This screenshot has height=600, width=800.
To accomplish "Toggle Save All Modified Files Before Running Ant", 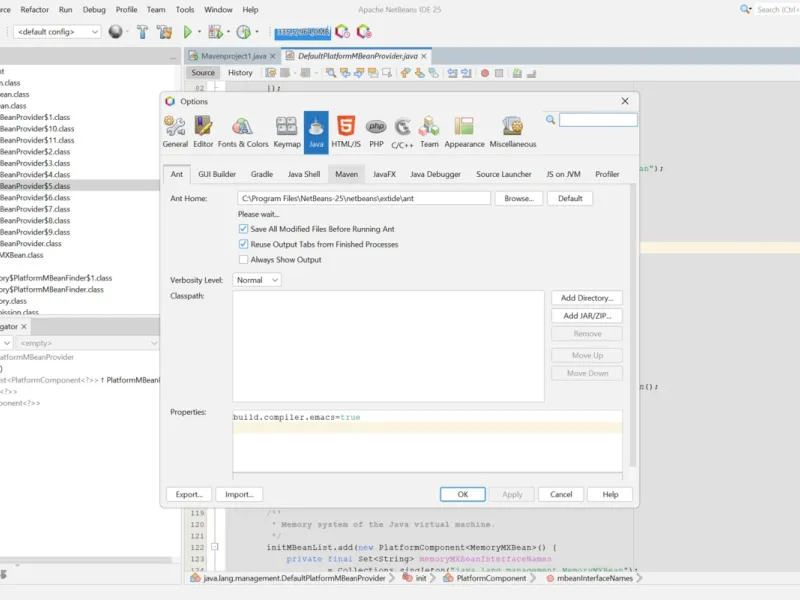I will pyautogui.click(x=243, y=229).
